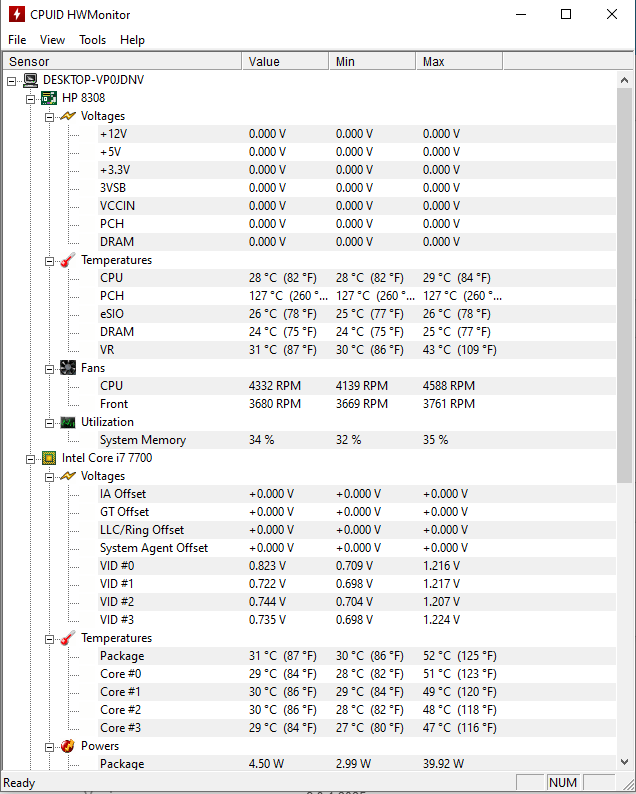Open the Tools menu
636x794 pixels.
coord(92,40)
